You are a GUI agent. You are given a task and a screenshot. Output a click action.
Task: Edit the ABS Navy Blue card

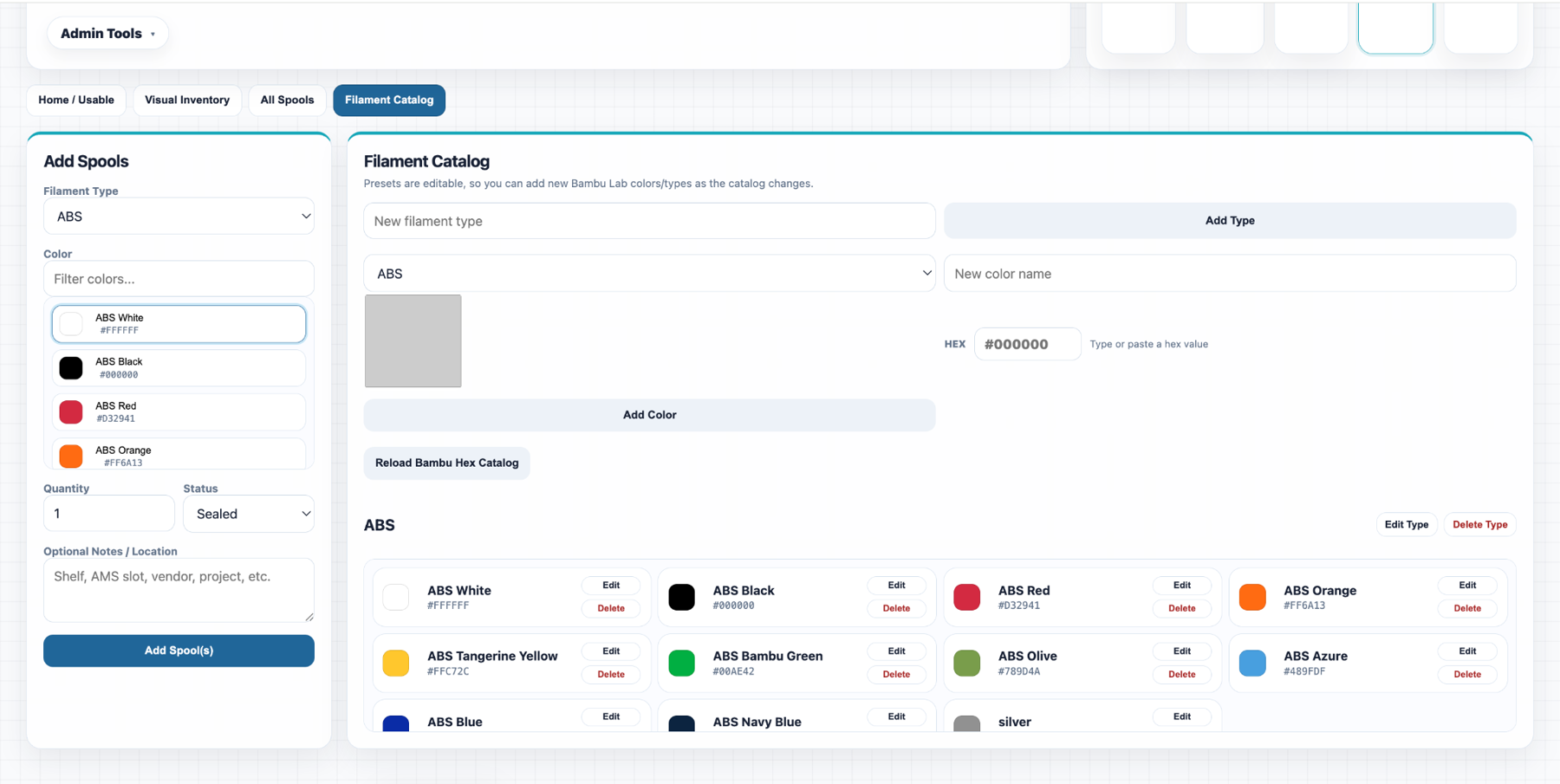pos(896,717)
